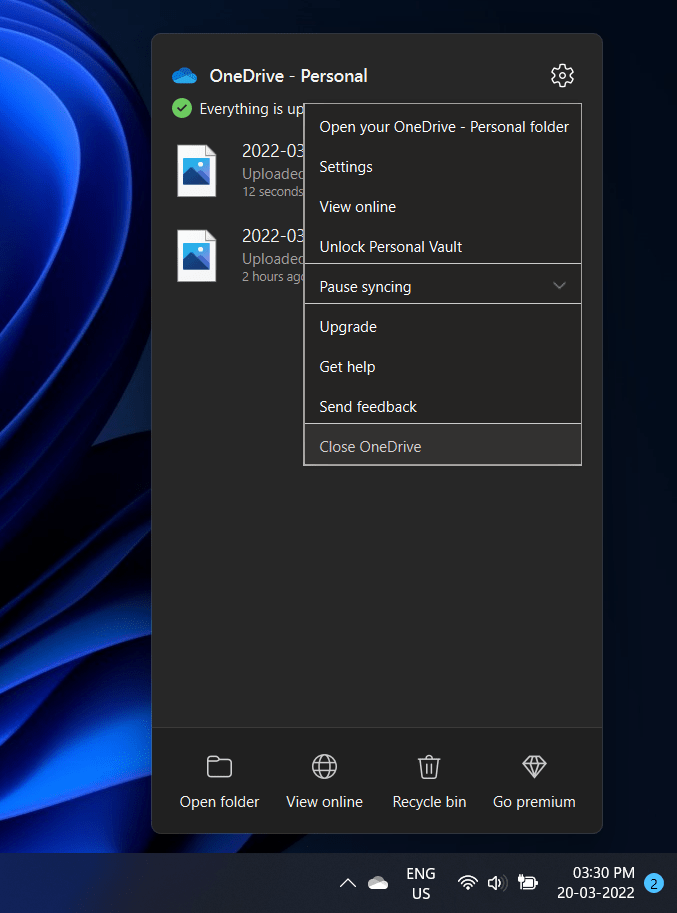677x913 pixels.
Task: Select Upgrade in the menu
Action: click(443, 327)
